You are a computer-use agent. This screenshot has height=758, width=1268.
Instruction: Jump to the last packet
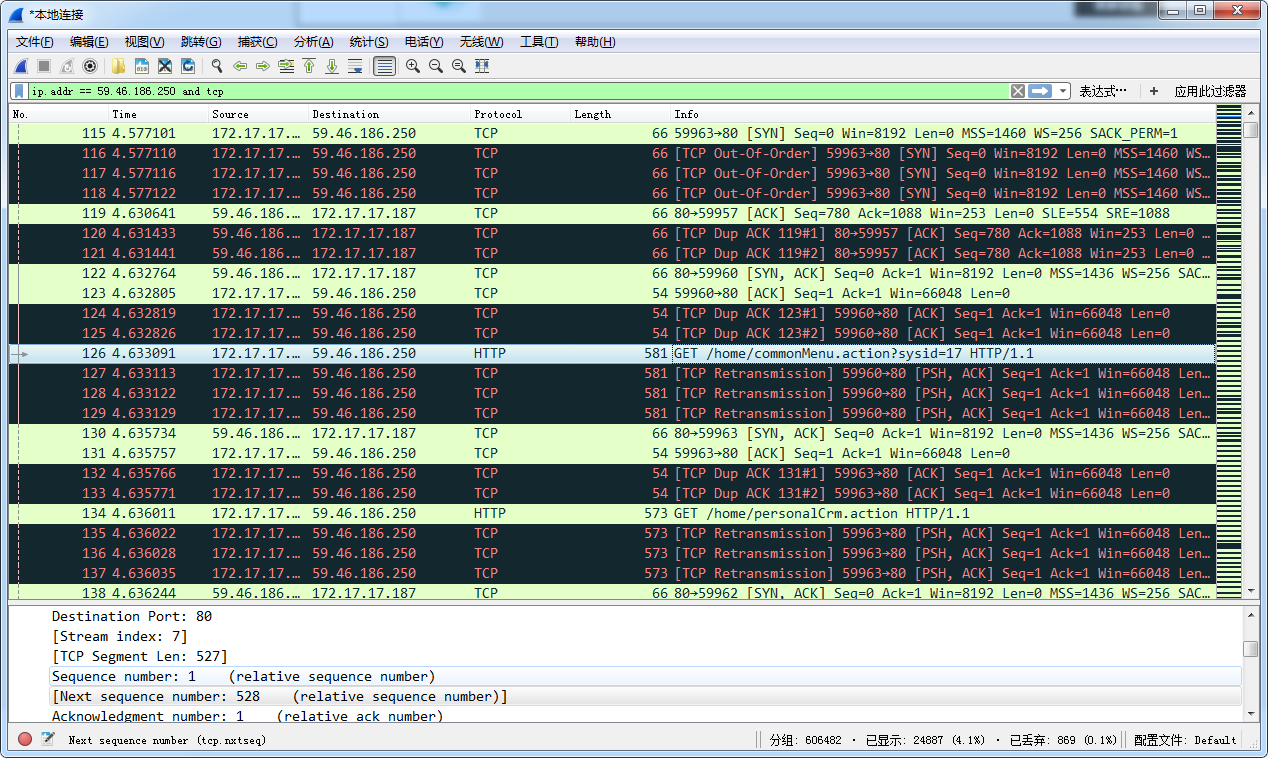pyautogui.click(x=332, y=66)
